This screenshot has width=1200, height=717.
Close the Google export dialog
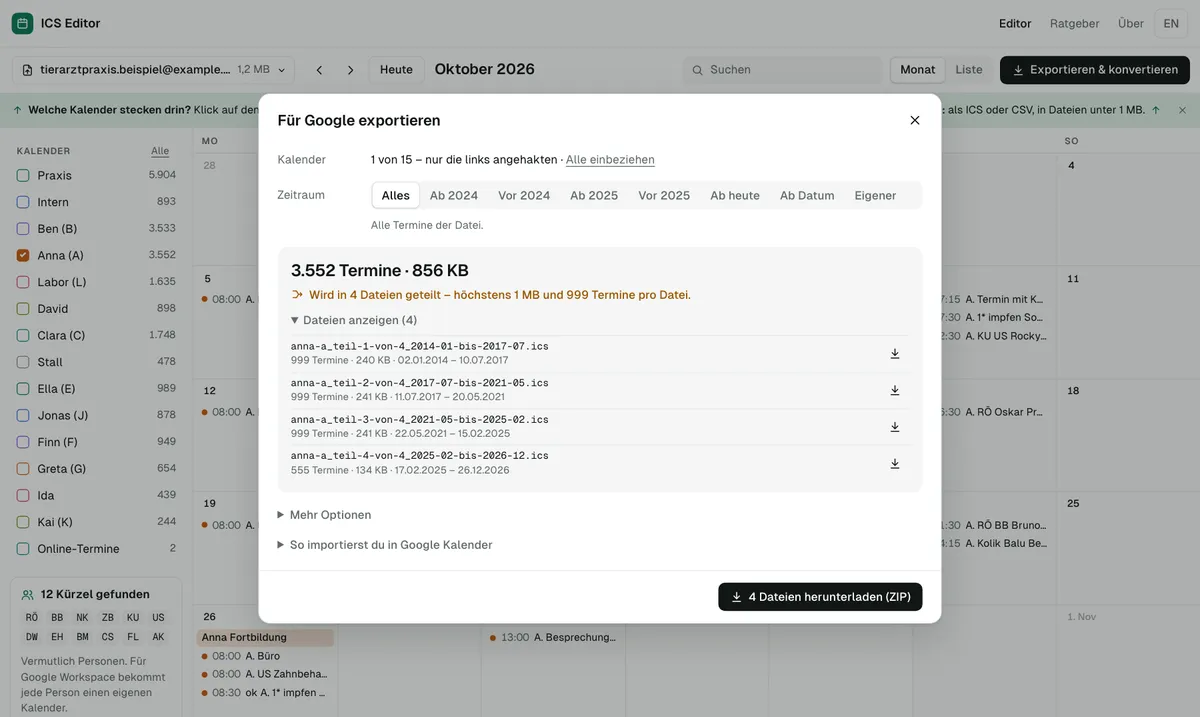pos(914,120)
